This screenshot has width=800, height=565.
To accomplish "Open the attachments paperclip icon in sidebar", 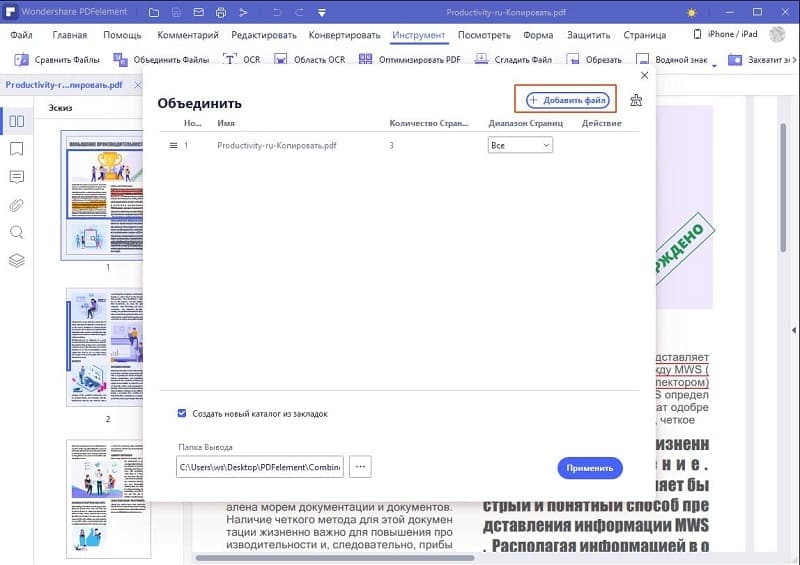I will tap(16, 205).
